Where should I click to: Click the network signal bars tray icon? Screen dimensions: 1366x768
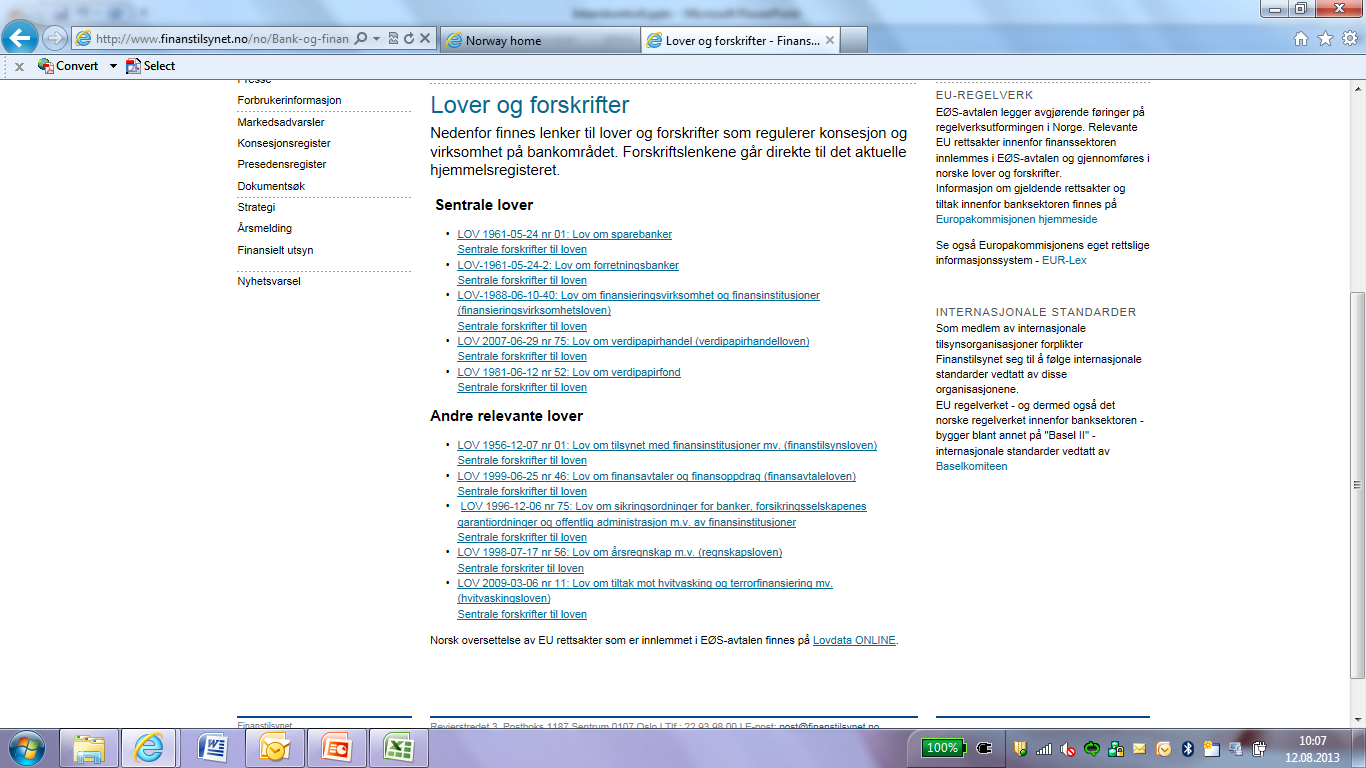click(1044, 748)
